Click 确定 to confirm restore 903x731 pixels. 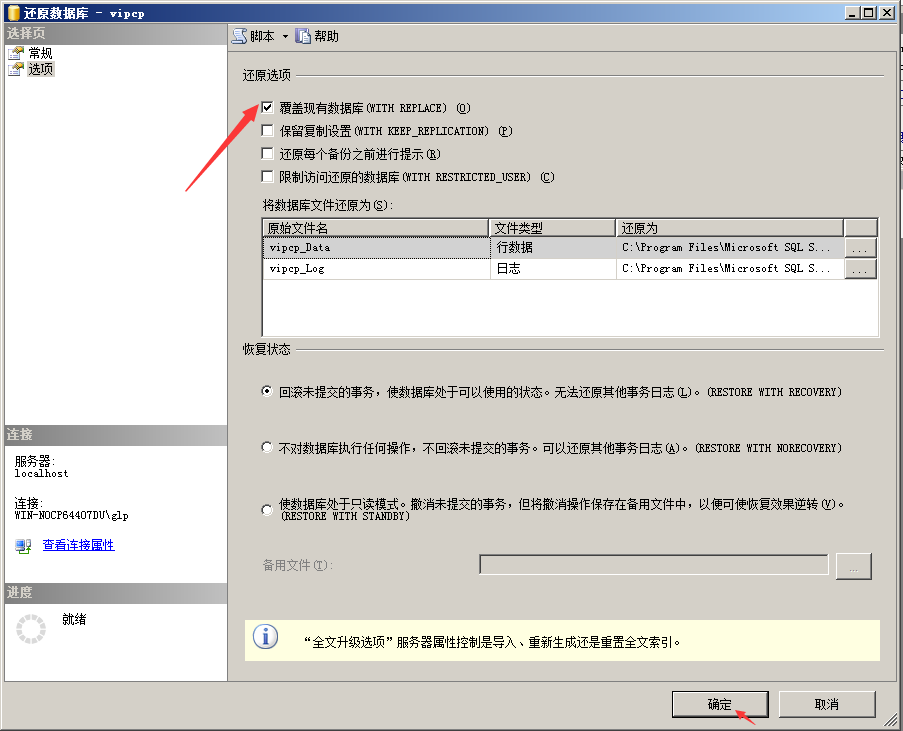click(x=720, y=704)
